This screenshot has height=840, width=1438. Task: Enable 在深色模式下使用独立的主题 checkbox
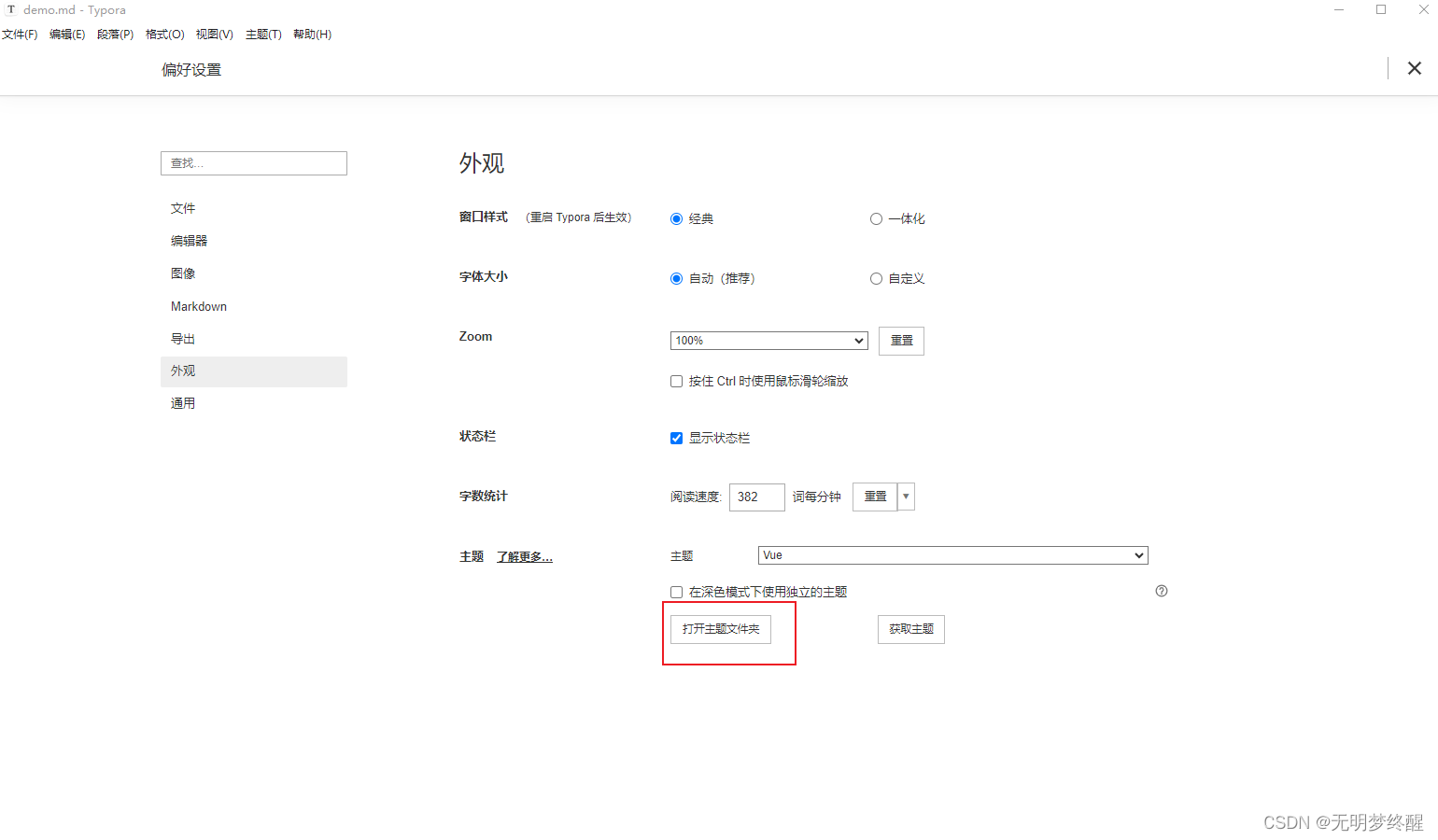tap(677, 593)
